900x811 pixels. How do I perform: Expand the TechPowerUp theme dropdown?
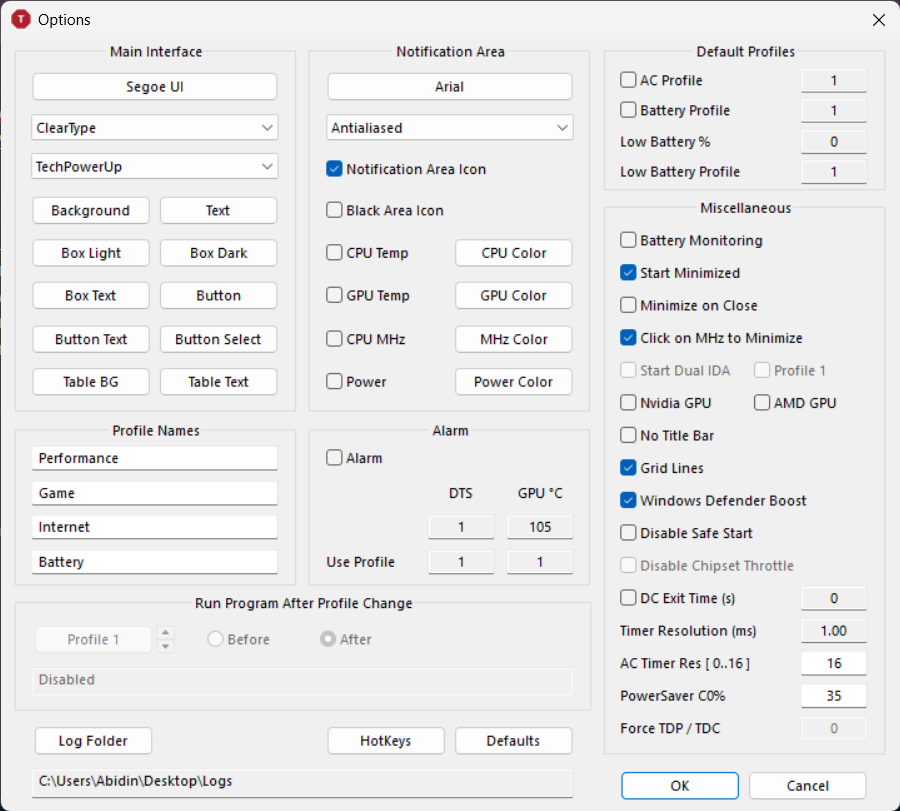point(154,166)
